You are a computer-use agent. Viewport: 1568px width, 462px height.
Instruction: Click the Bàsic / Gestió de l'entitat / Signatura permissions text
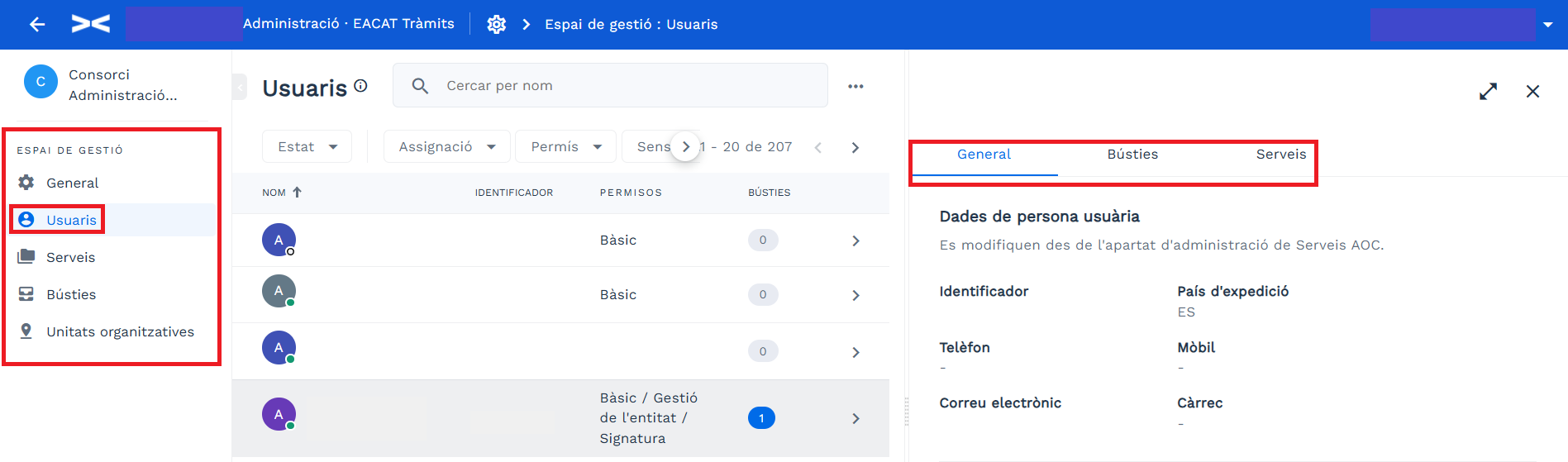point(649,418)
